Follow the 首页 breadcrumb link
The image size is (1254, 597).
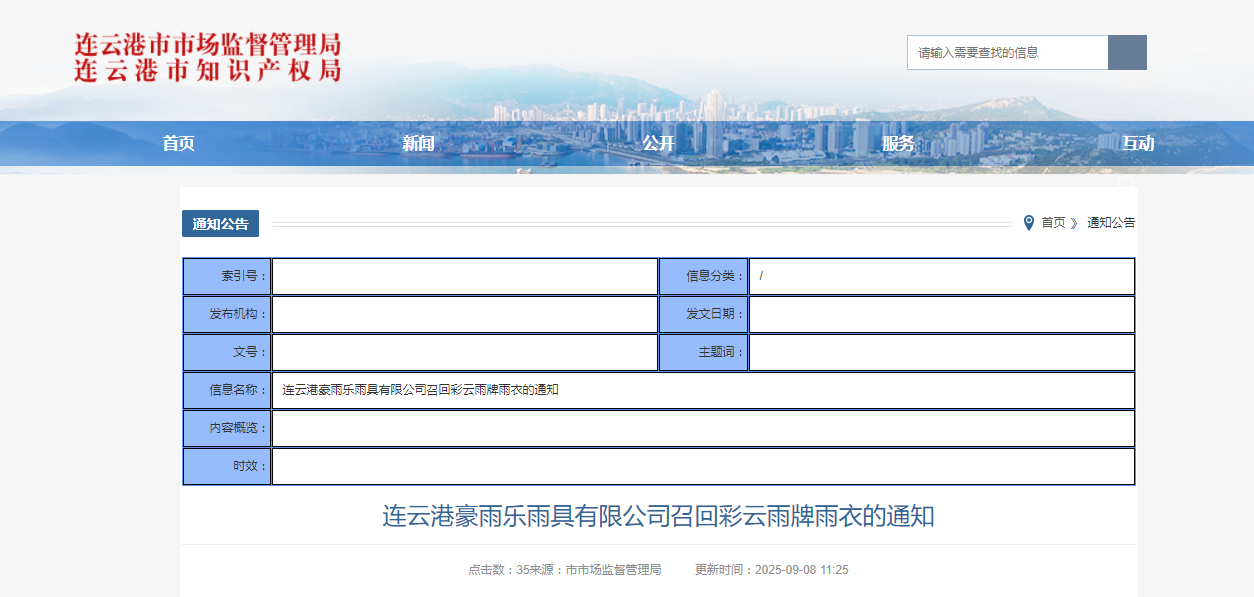(1053, 223)
